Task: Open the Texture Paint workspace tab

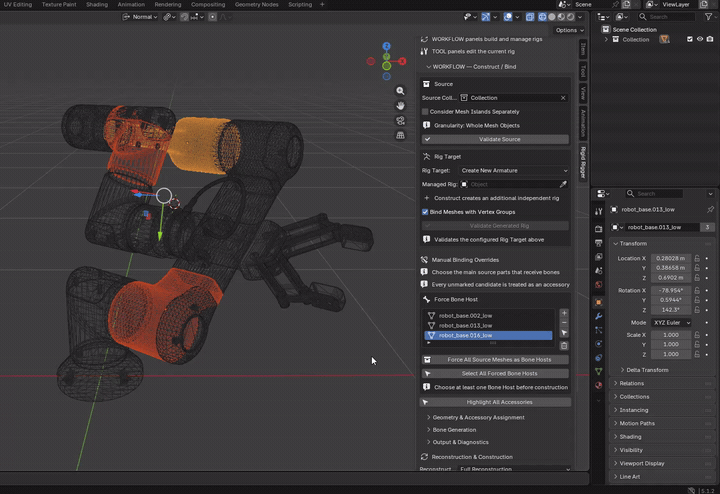Action: pos(59,5)
